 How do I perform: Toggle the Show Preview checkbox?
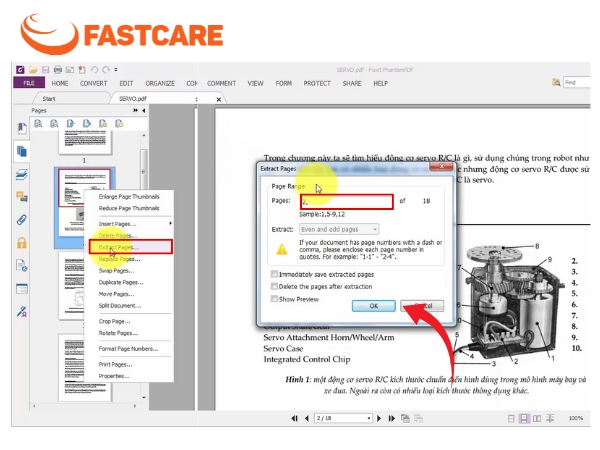(274, 299)
